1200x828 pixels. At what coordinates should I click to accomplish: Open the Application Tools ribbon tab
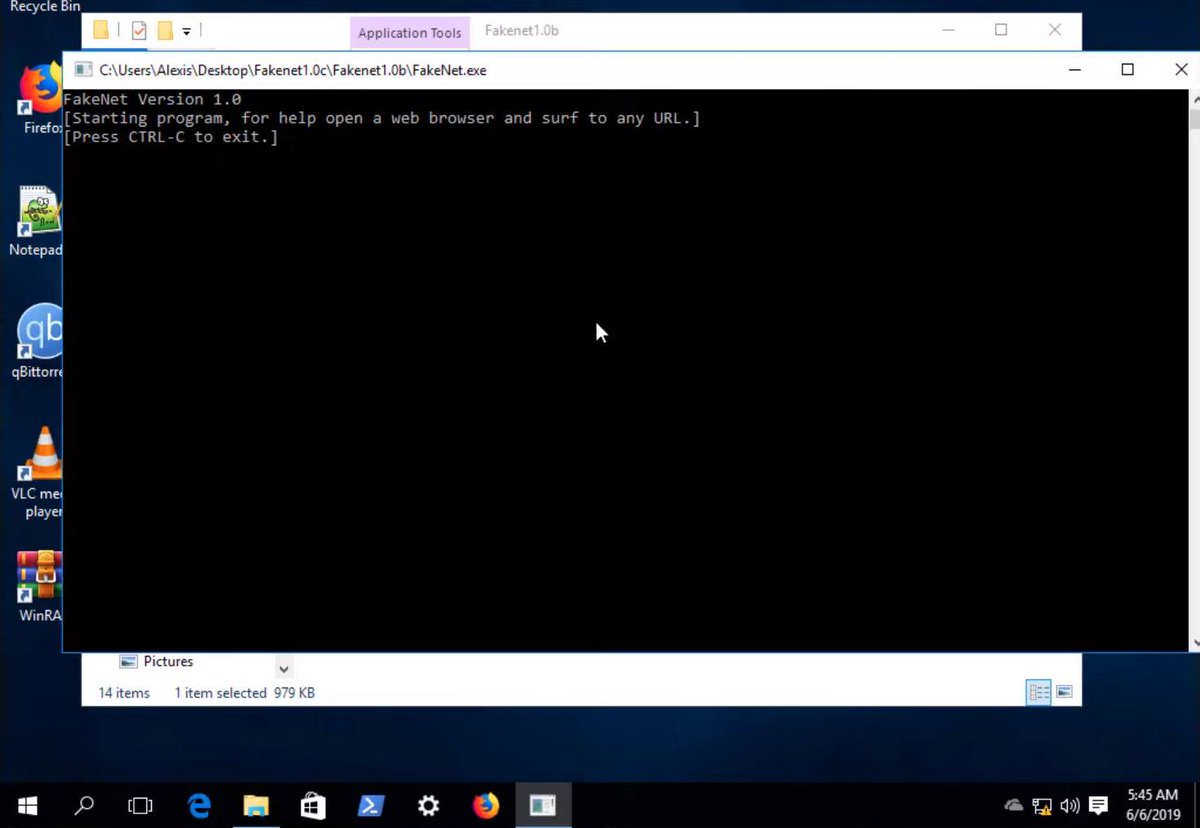pos(410,32)
